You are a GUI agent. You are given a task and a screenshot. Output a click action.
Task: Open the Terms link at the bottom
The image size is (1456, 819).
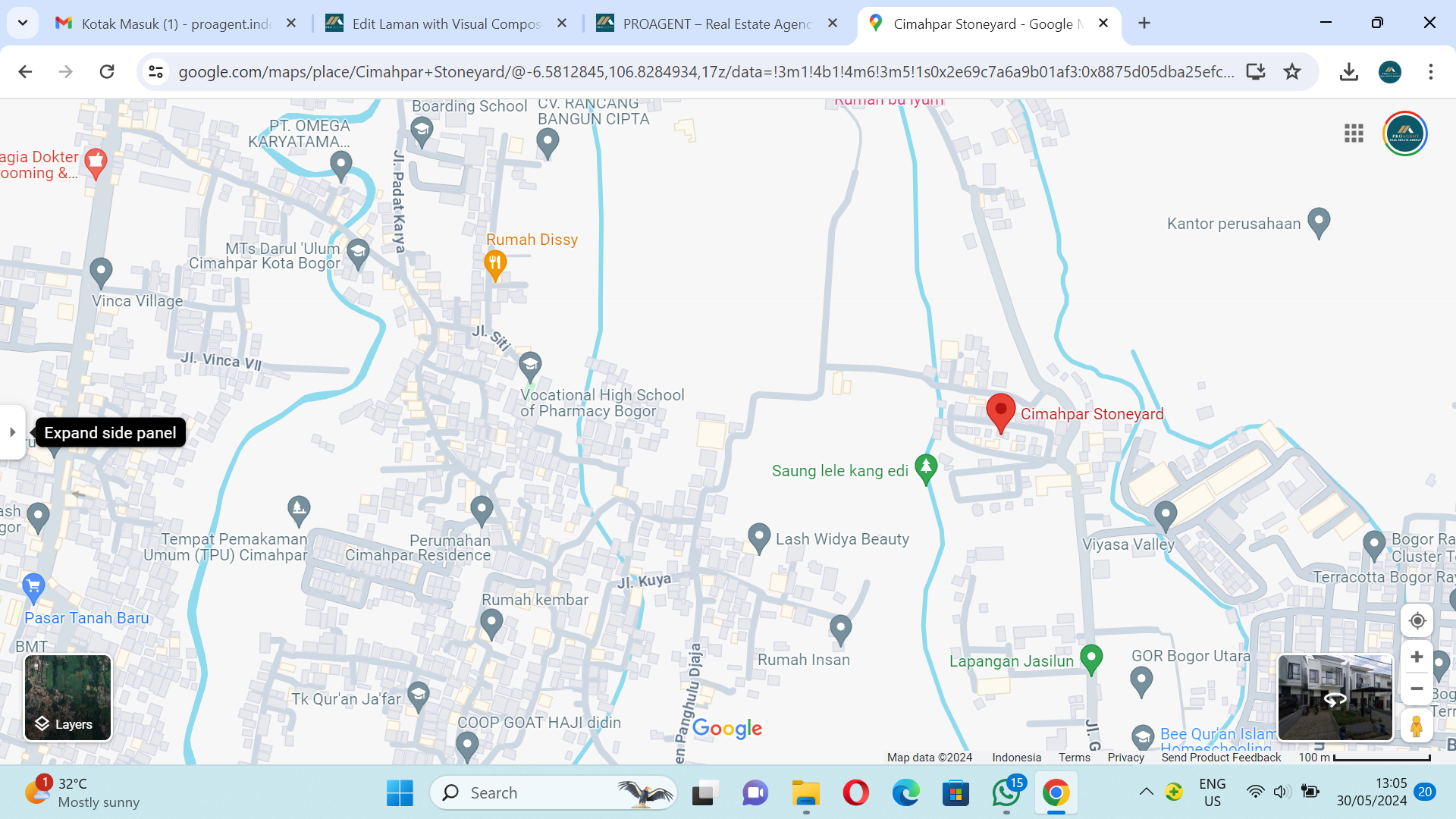(1074, 757)
